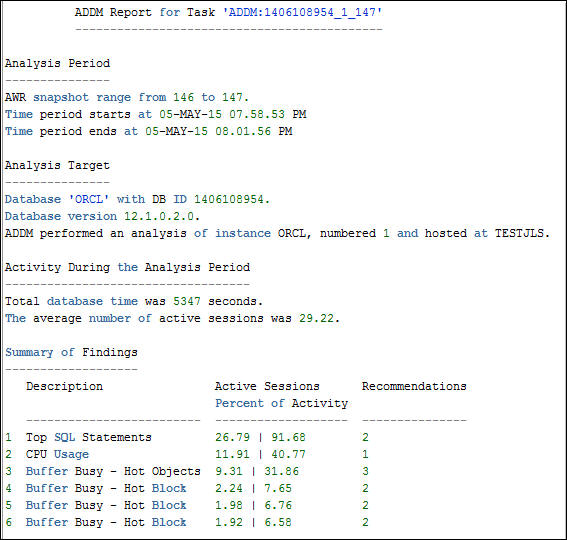Click the Hot Block row with 1.92 | 6.58
Viewport: 567px width, 540px height.
tap(187, 522)
